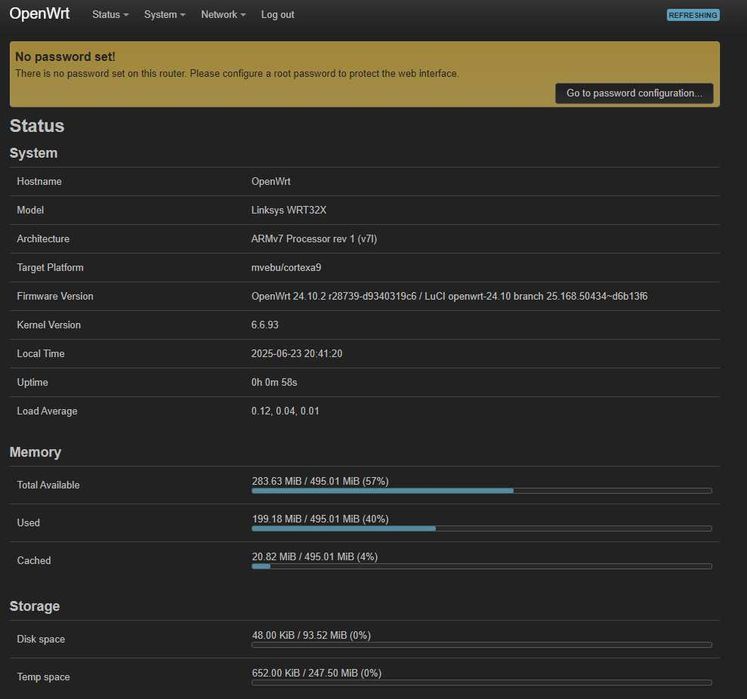Click the Used memory label

(x=28, y=523)
